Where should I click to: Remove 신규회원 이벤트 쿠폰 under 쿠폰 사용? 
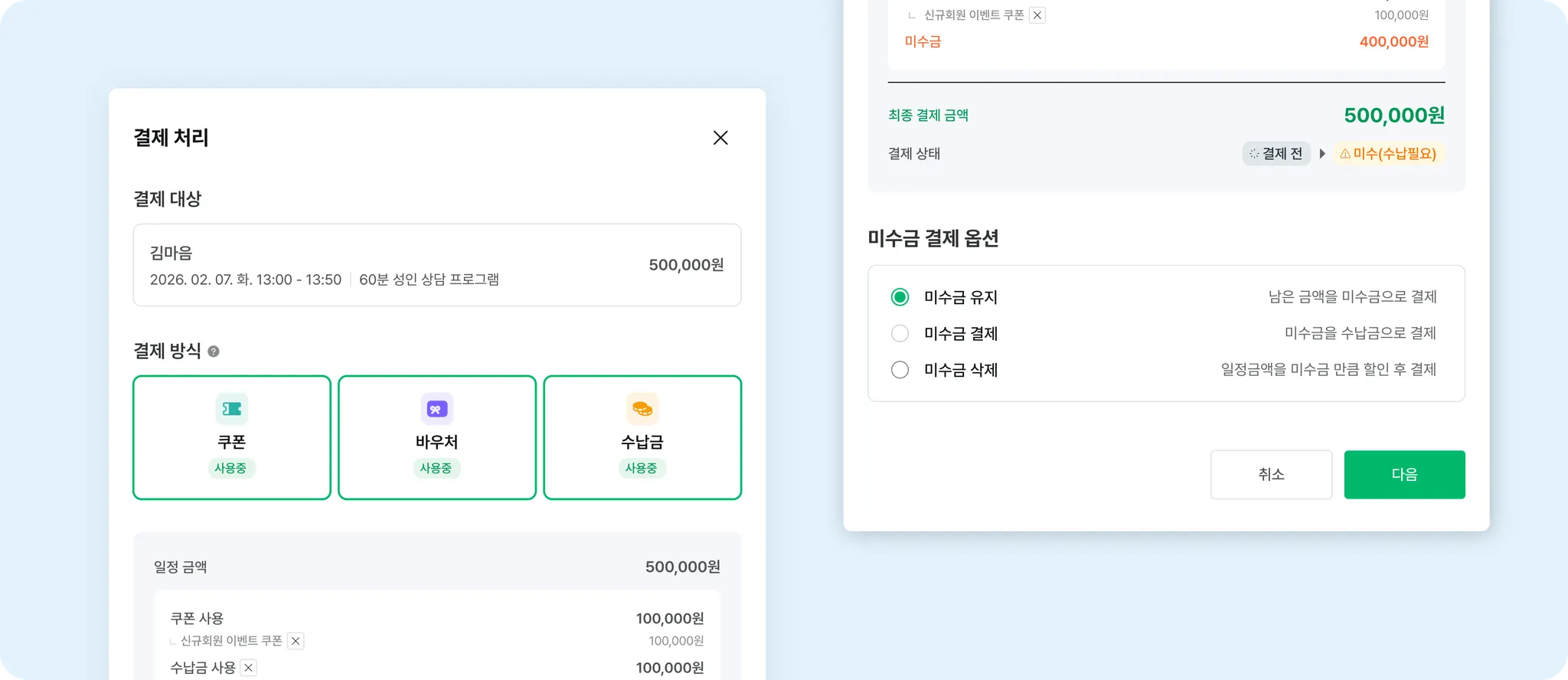pos(296,641)
